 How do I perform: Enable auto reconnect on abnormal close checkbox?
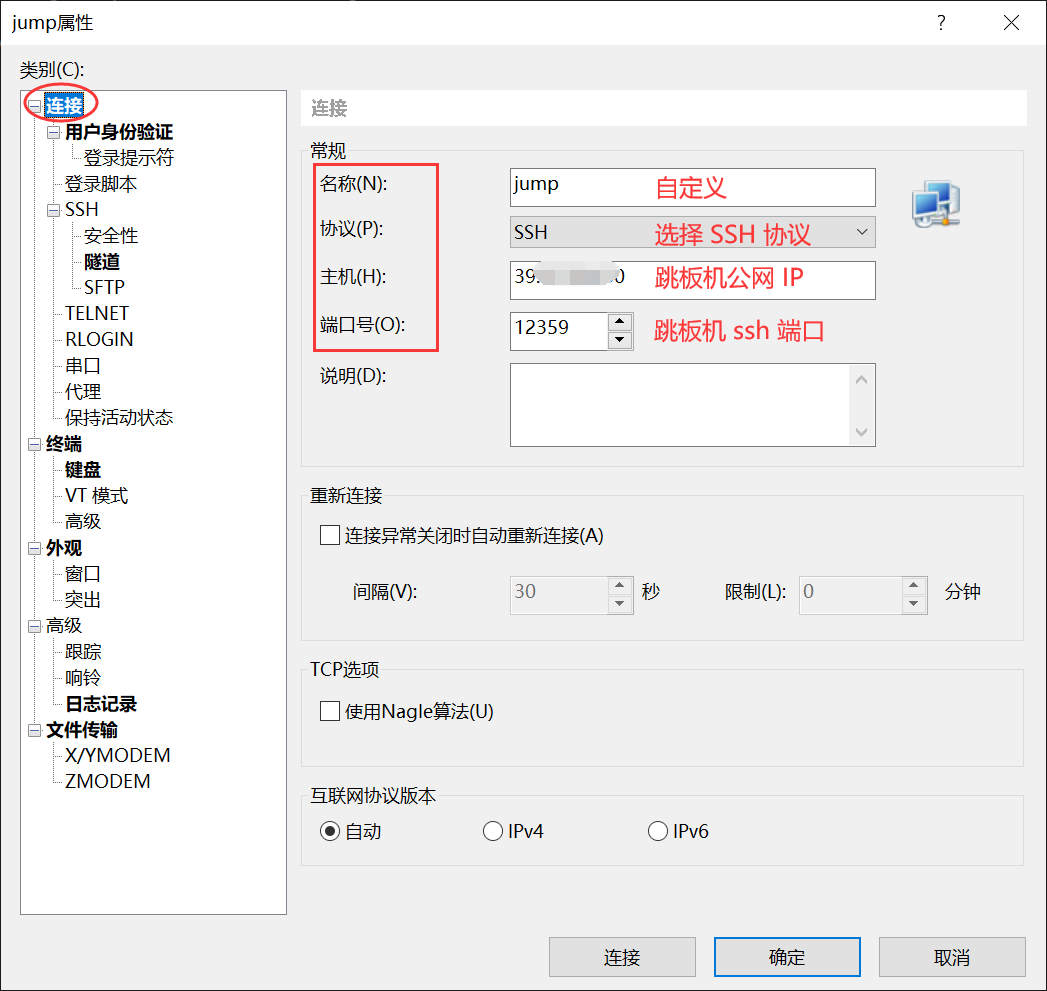point(330,536)
